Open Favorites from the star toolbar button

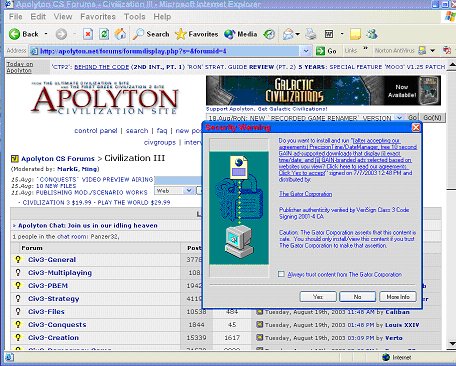196,34
